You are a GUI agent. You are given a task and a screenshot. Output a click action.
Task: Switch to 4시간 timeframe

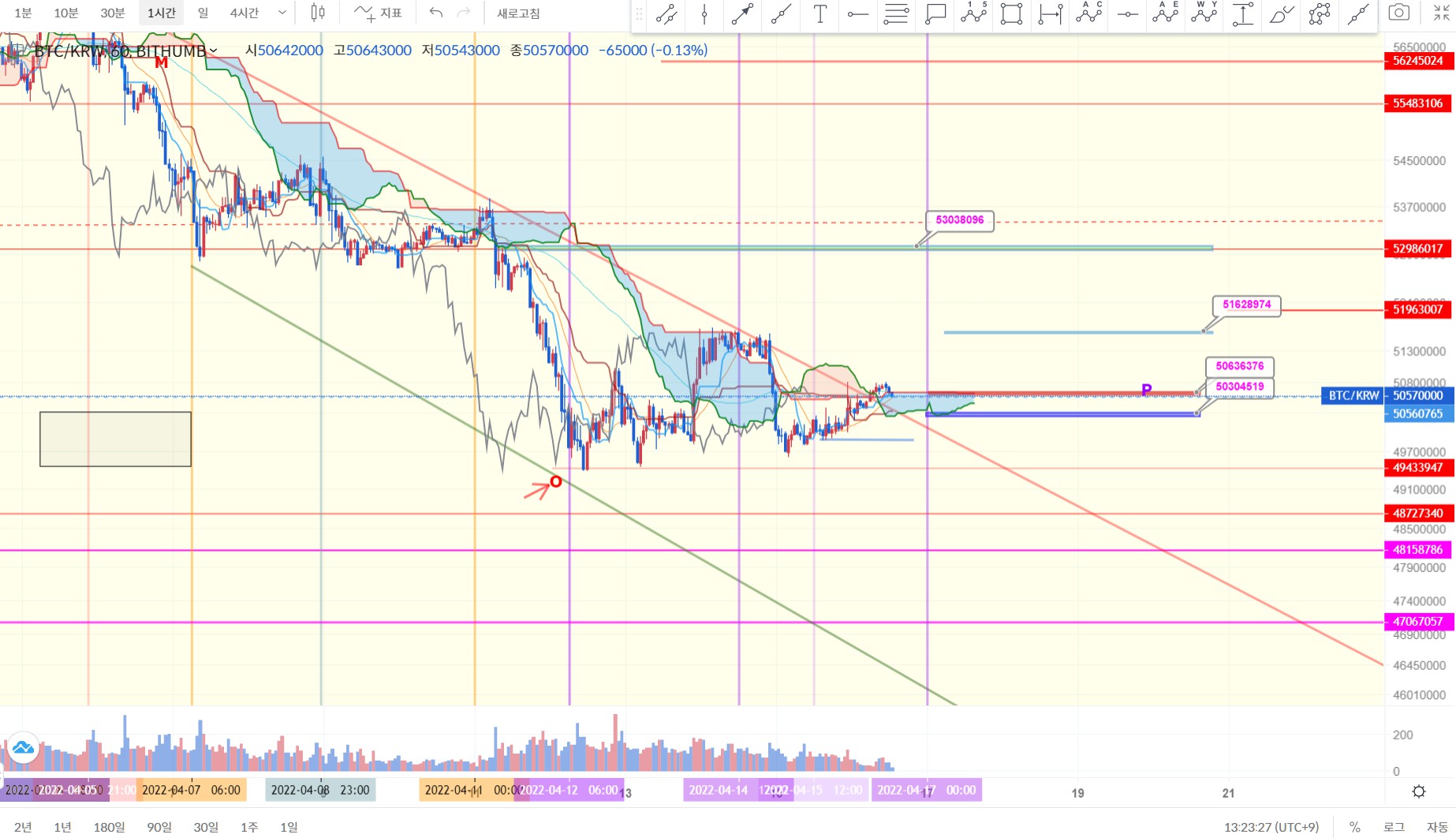pyautogui.click(x=245, y=13)
